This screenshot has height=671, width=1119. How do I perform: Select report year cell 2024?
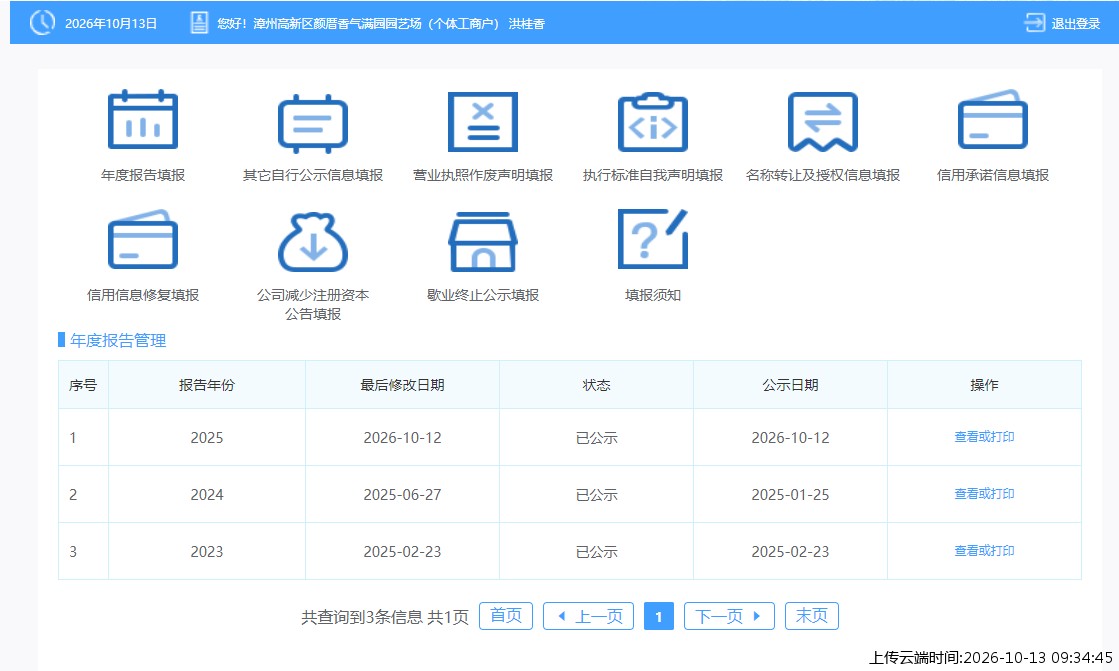click(x=207, y=495)
